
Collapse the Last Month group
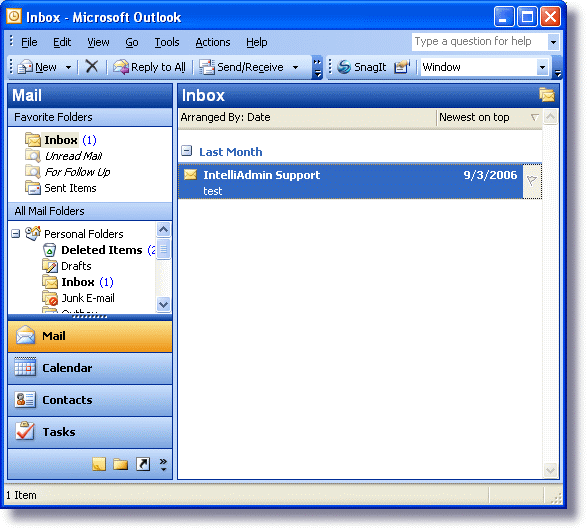pyautogui.click(x=186, y=151)
